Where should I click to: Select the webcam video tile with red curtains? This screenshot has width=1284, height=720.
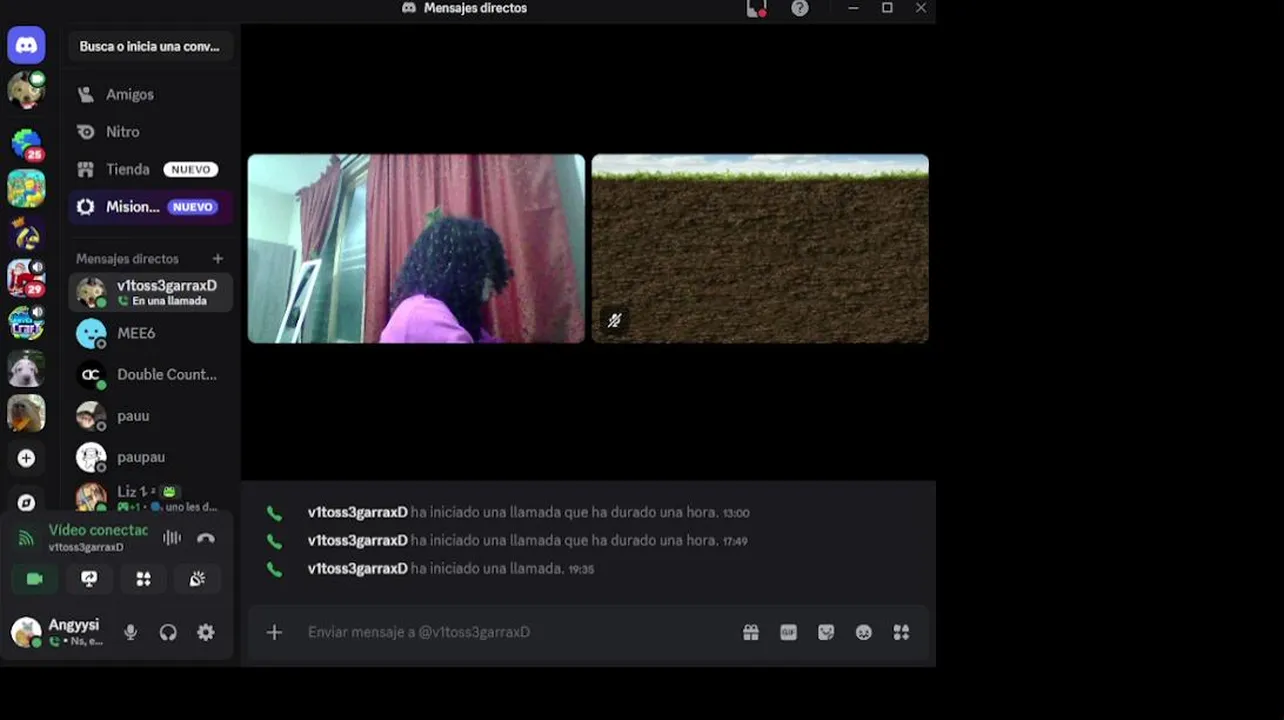[416, 249]
